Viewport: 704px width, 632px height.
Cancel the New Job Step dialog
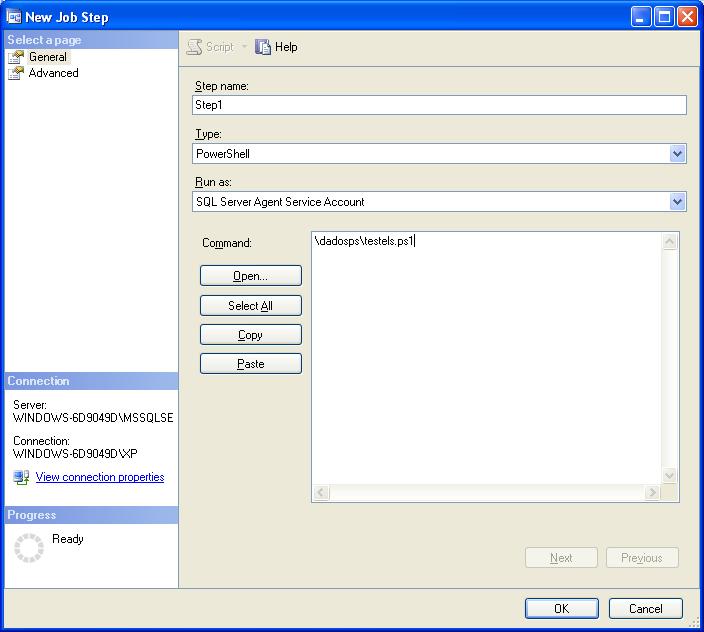tap(645, 608)
